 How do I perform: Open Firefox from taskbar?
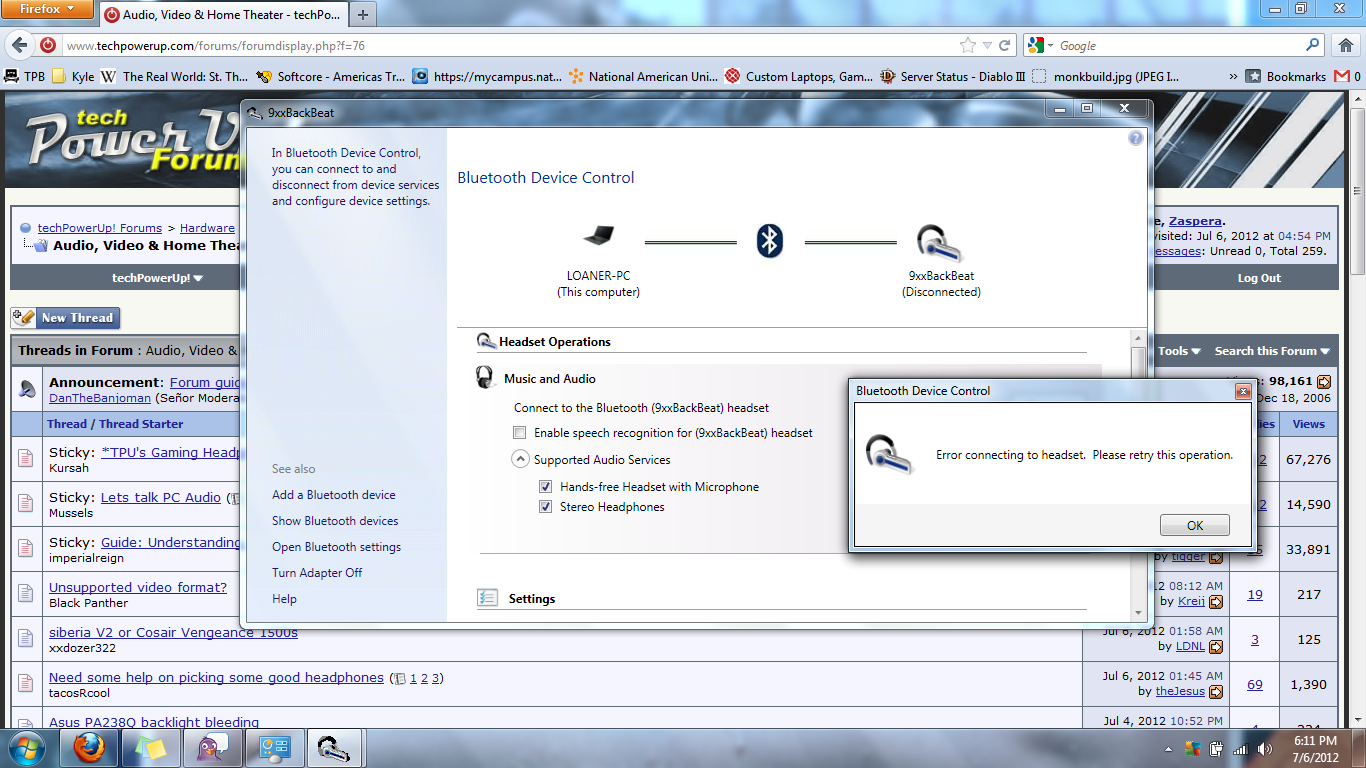coord(89,748)
